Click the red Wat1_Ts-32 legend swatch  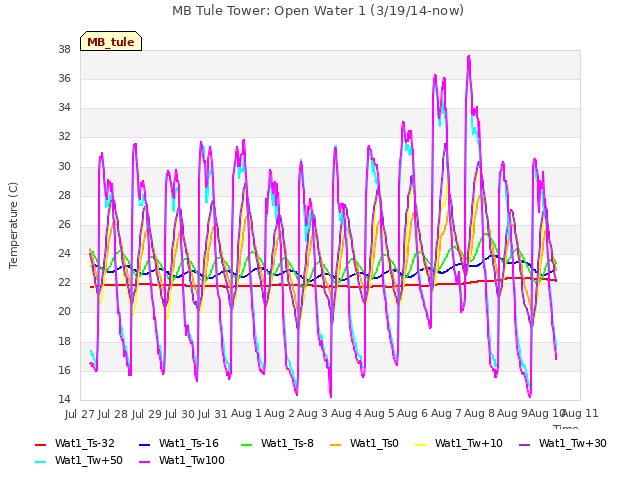(x=41, y=444)
